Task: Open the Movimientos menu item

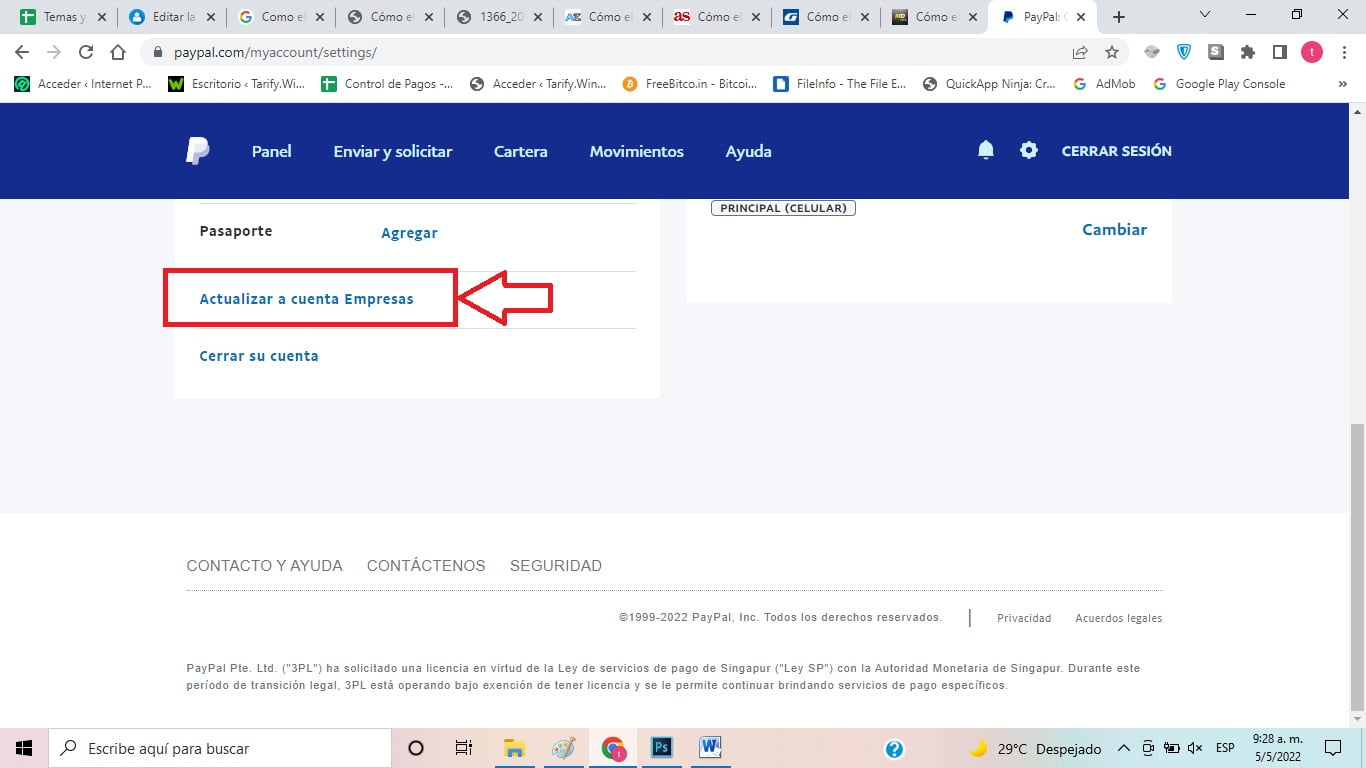Action: [x=637, y=151]
